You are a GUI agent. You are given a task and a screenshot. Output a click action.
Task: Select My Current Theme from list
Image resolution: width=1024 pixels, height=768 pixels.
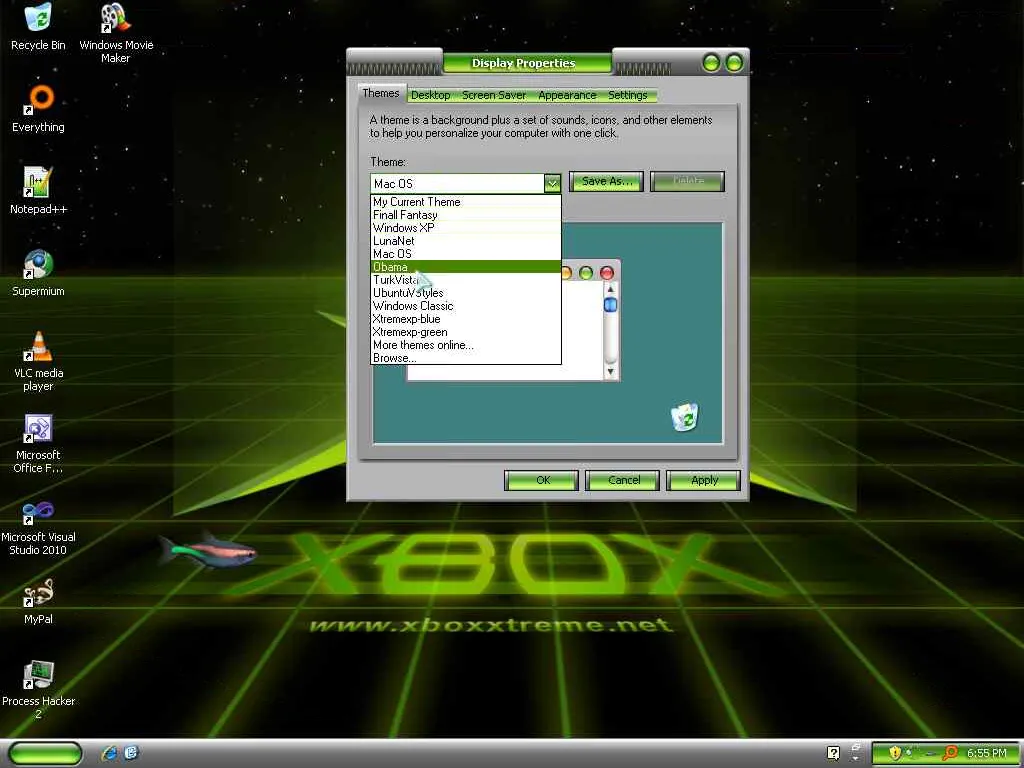[466, 202]
